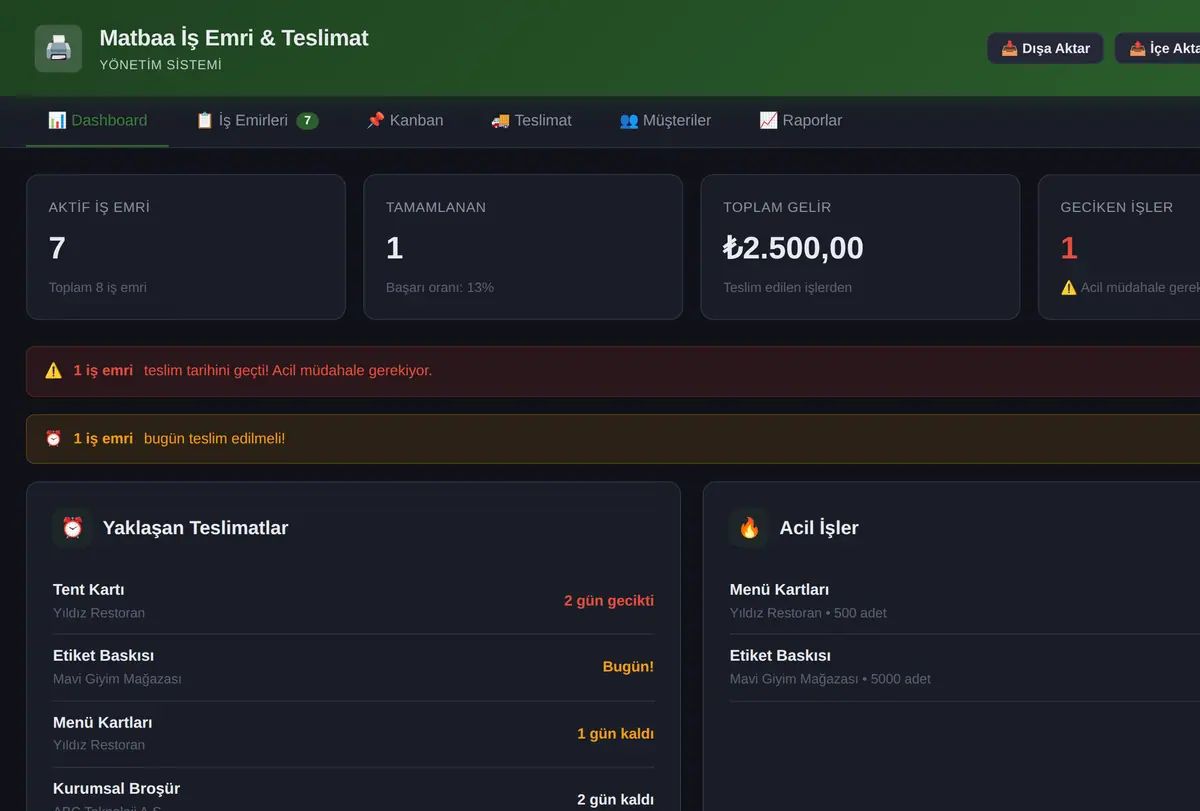Click the 'Bugün!' delivery status

[x=628, y=667]
